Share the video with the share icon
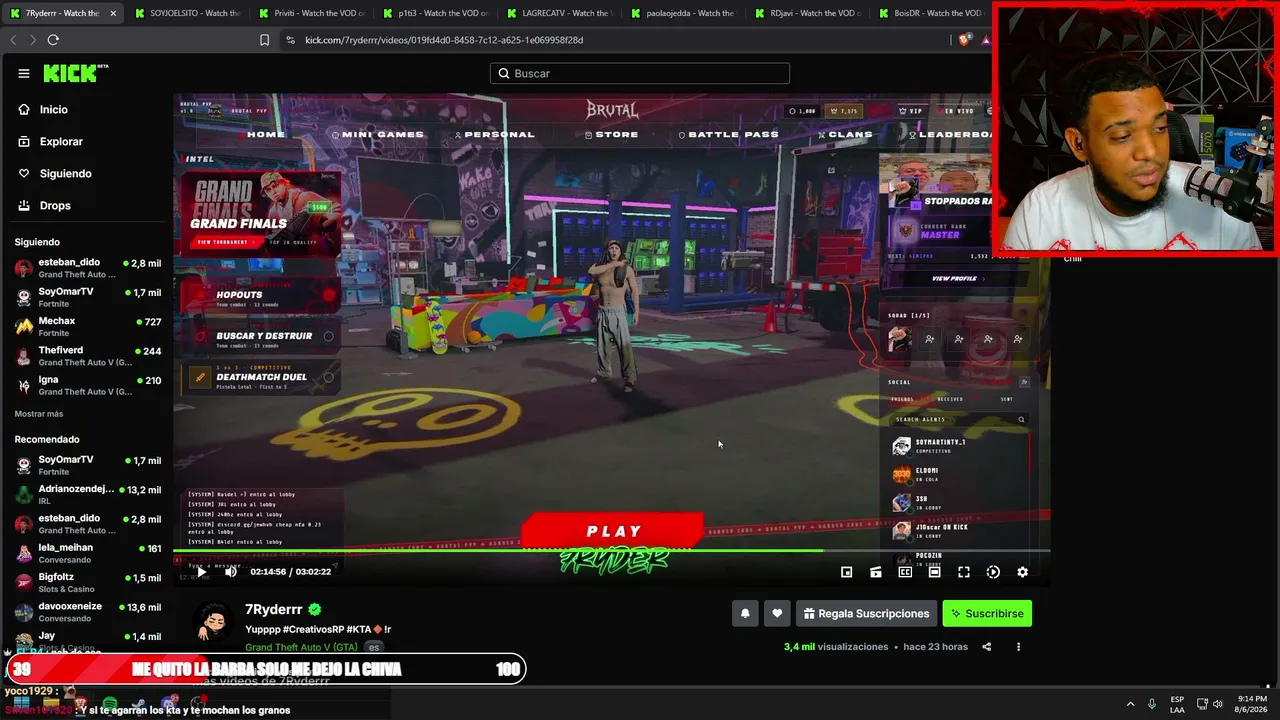Image resolution: width=1280 pixels, height=720 pixels. coord(986,647)
